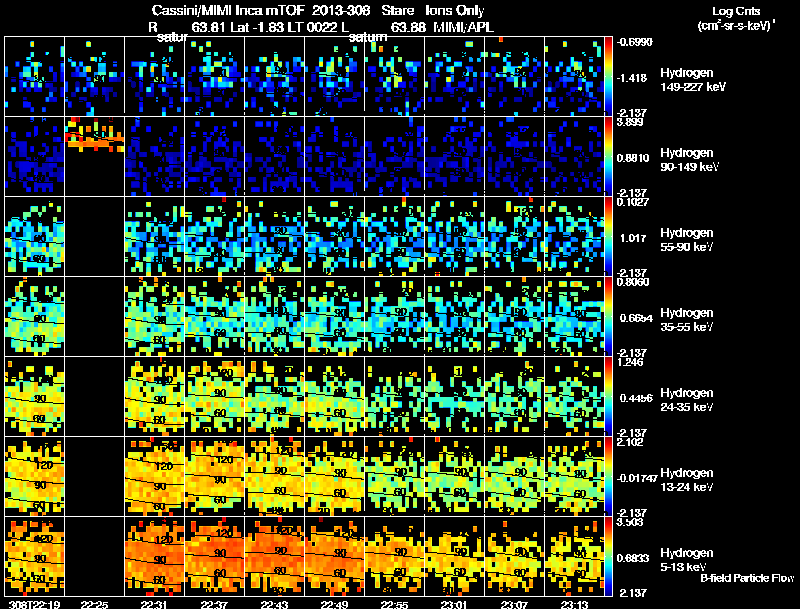This screenshot has width=800, height=609.
Task: Click the 22:49 time label
Action: pyautogui.click(x=335, y=605)
